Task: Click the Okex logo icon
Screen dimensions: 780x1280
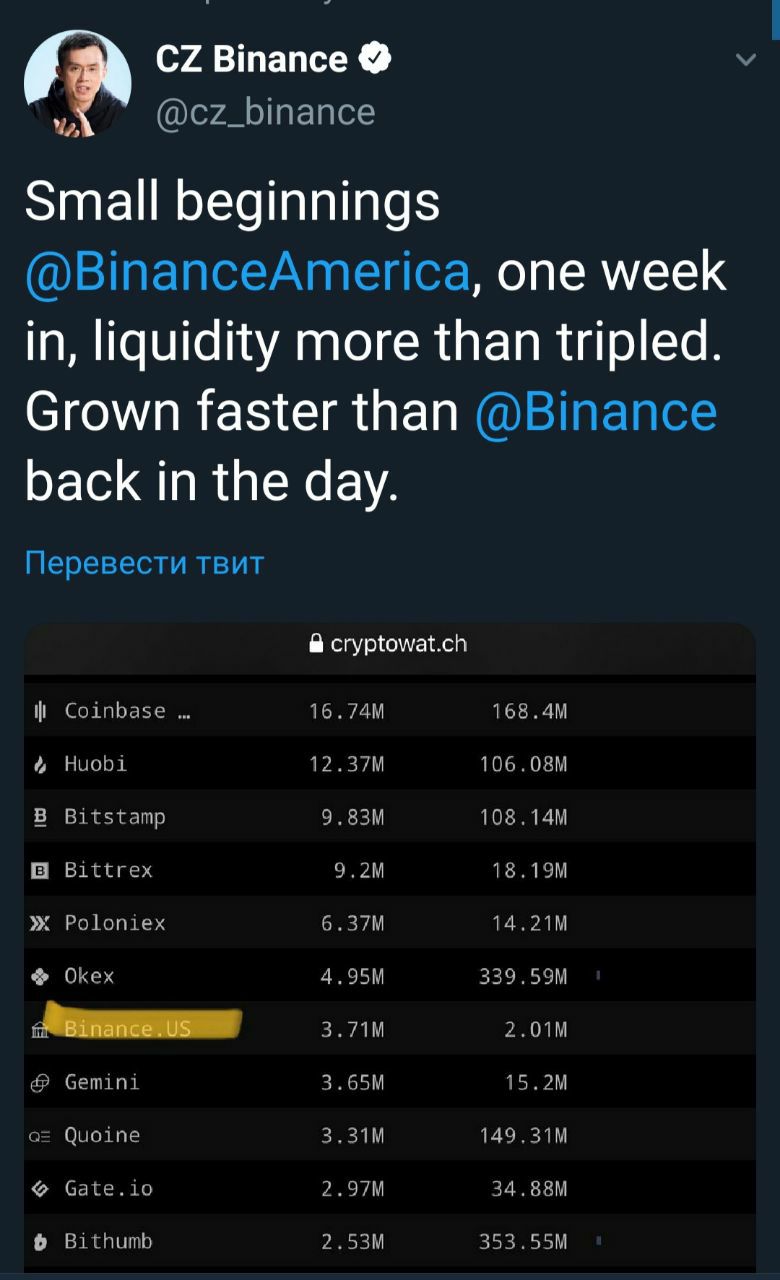Action: pyautogui.click(x=41, y=976)
